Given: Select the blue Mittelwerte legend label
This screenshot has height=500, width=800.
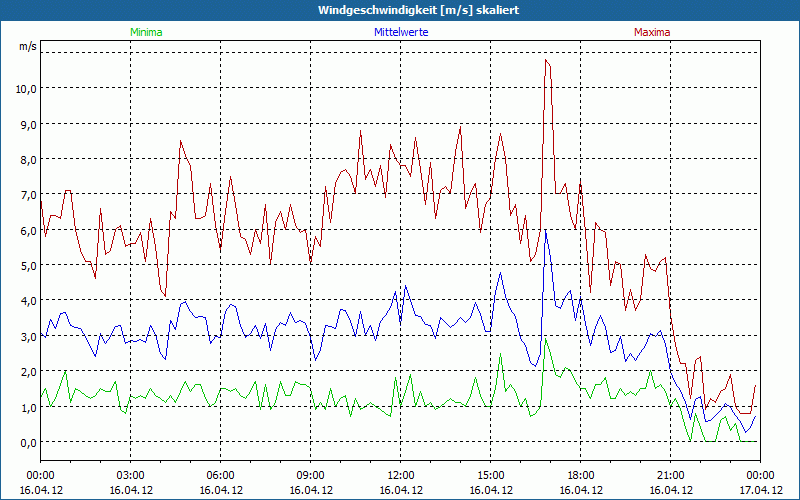Looking at the screenshot, I should (x=401, y=32).
